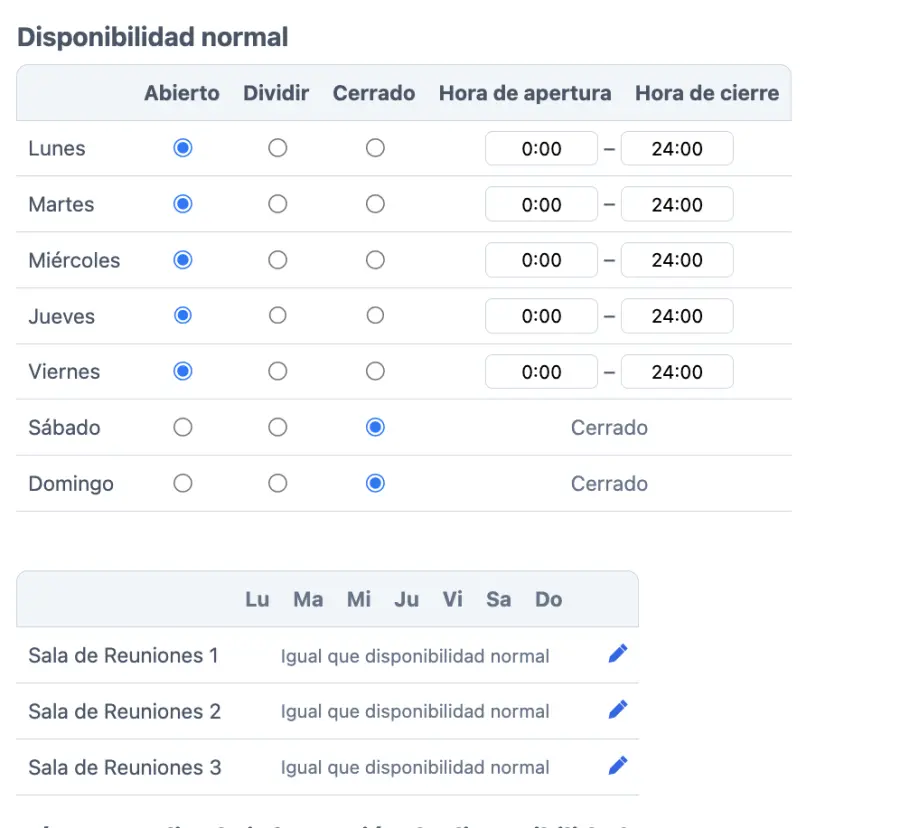Click Lunes closing time field
The height and width of the screenshot is (828, 900).
[x=677, y=149]
